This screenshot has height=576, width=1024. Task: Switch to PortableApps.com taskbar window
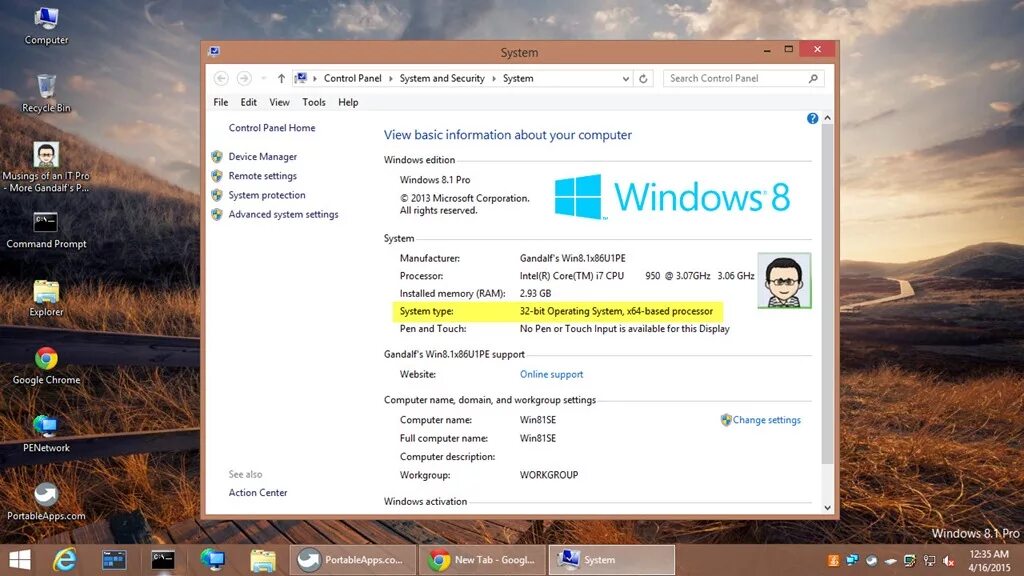(352, 560)
